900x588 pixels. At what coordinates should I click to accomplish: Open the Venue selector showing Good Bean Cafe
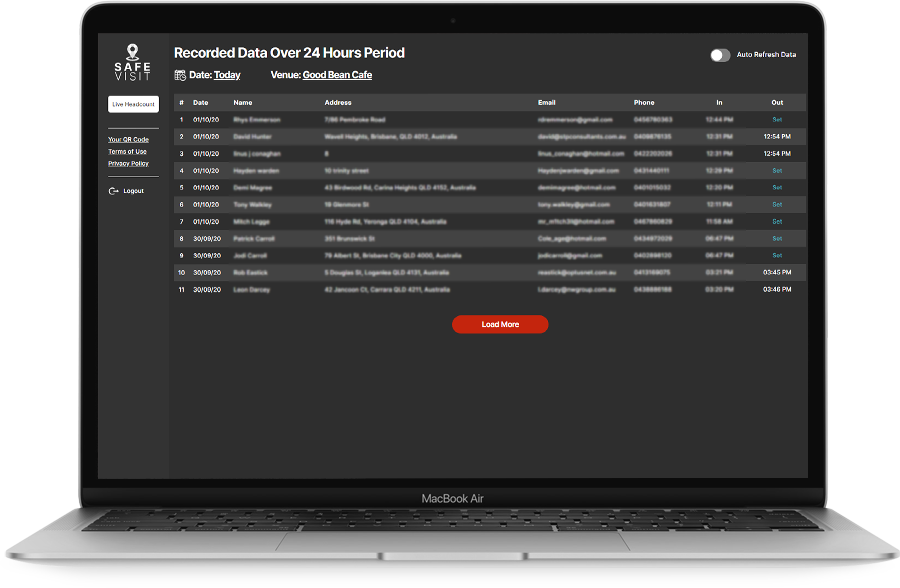click(337, 75)
